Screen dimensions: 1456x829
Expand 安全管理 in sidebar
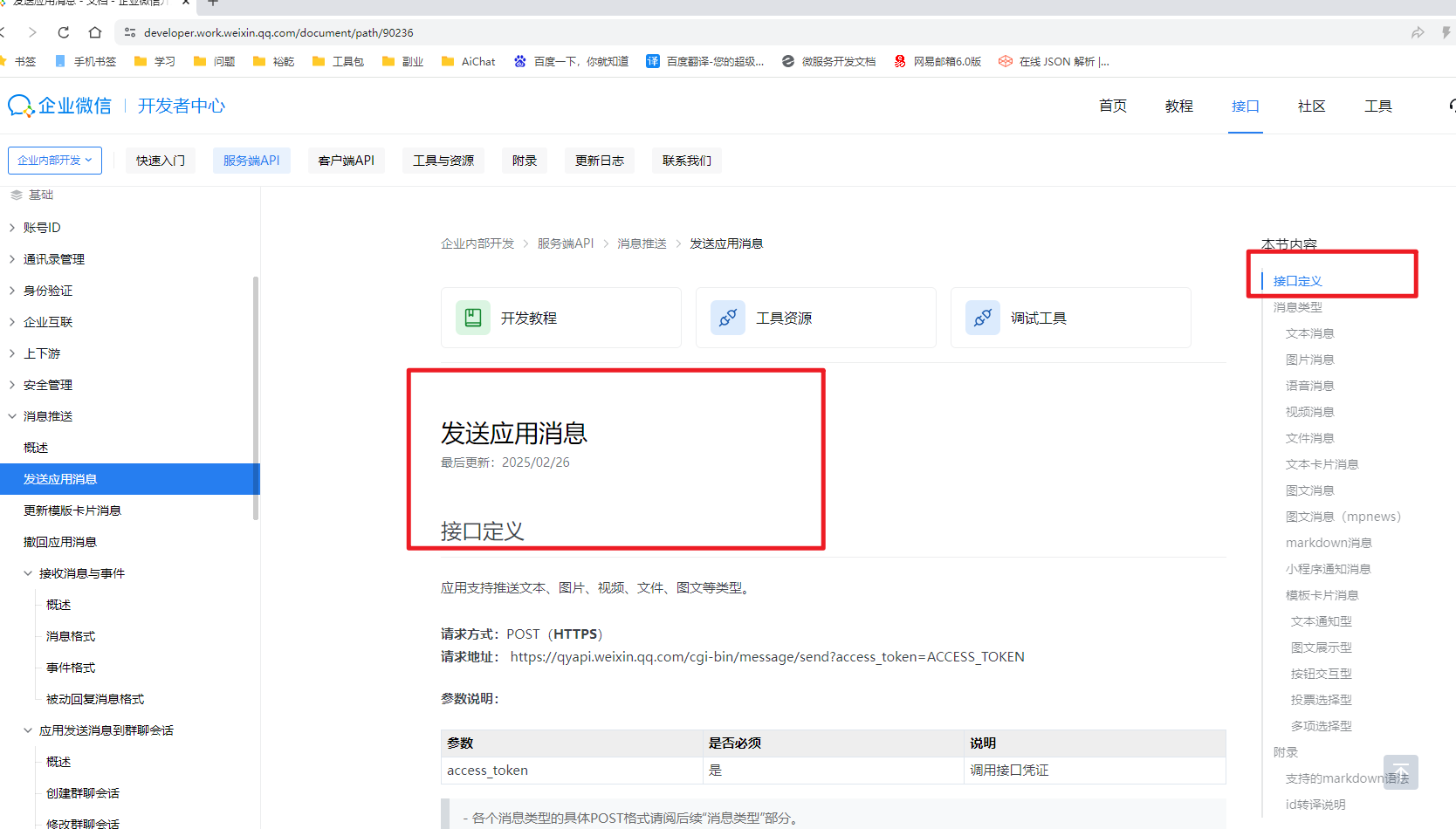coord(12,385)
